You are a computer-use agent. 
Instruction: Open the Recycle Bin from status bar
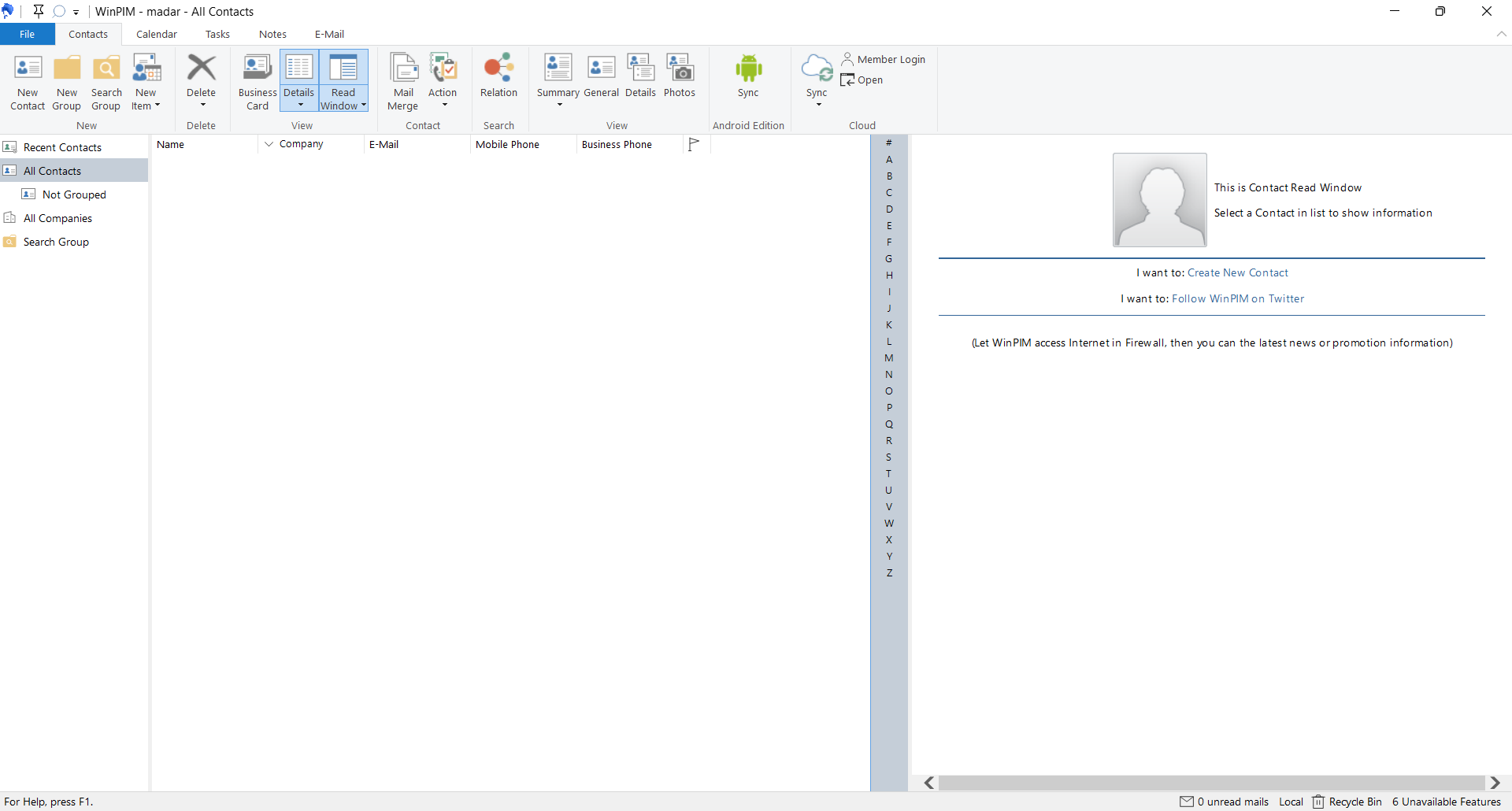(x=1347, y=802)
